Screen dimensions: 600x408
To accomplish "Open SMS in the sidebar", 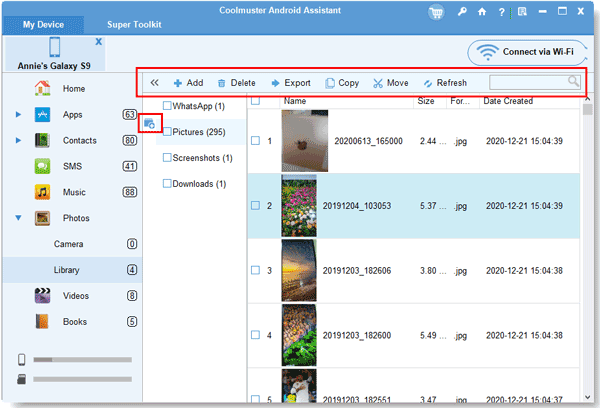I will tap(72, 166).
